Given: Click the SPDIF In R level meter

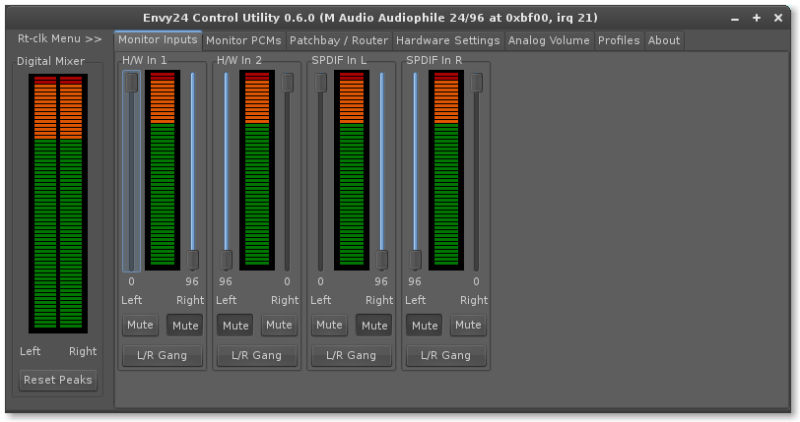Looking at the screenshot, I should click(446, 170).
